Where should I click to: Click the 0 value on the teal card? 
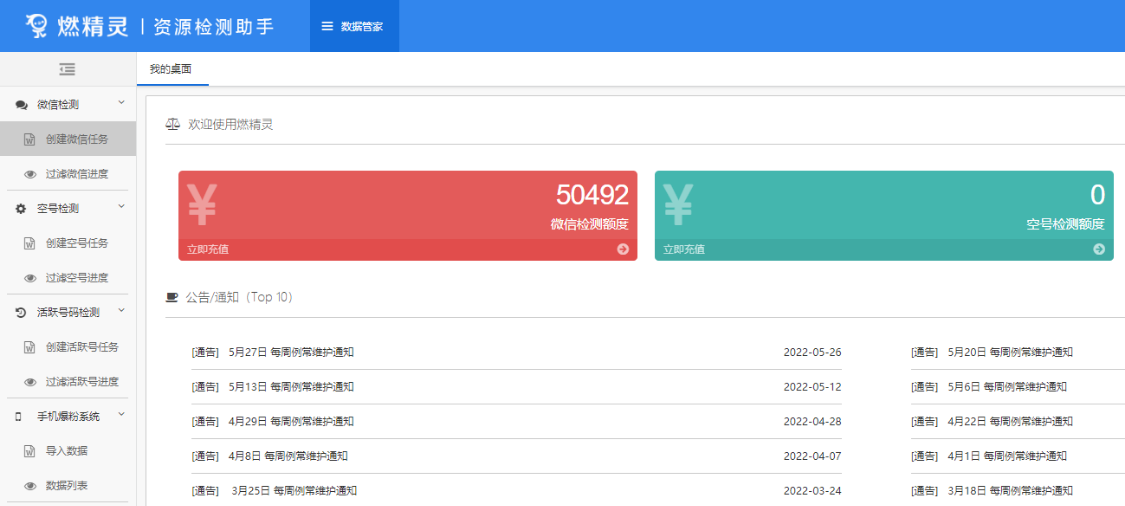pyautogui.click(x=1098, y=195)
